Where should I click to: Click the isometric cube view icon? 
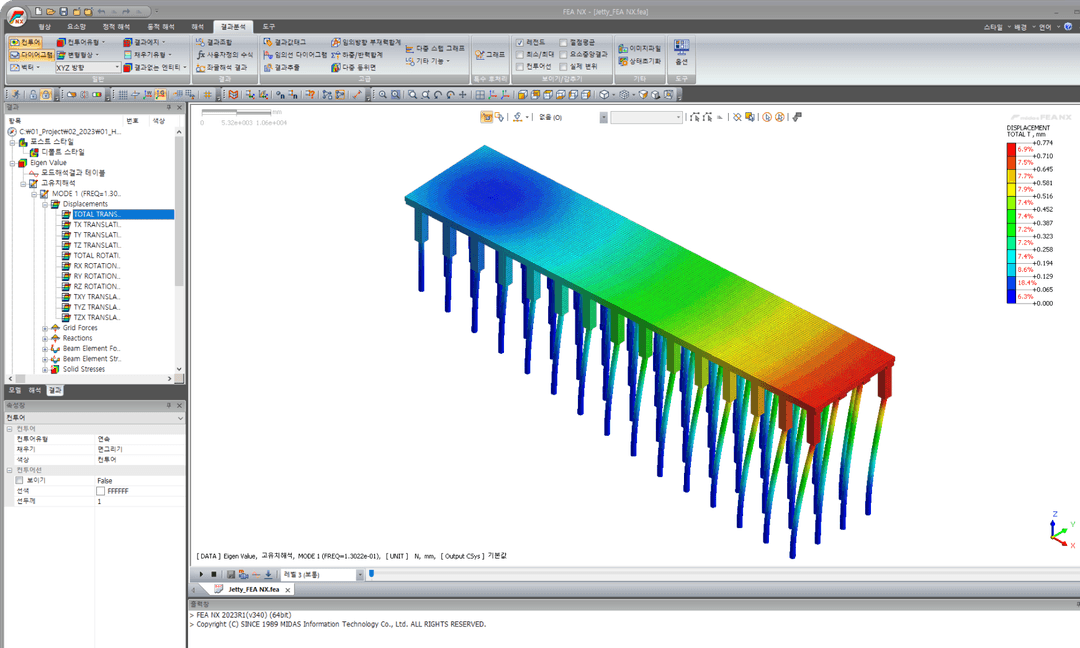(604, 94)
